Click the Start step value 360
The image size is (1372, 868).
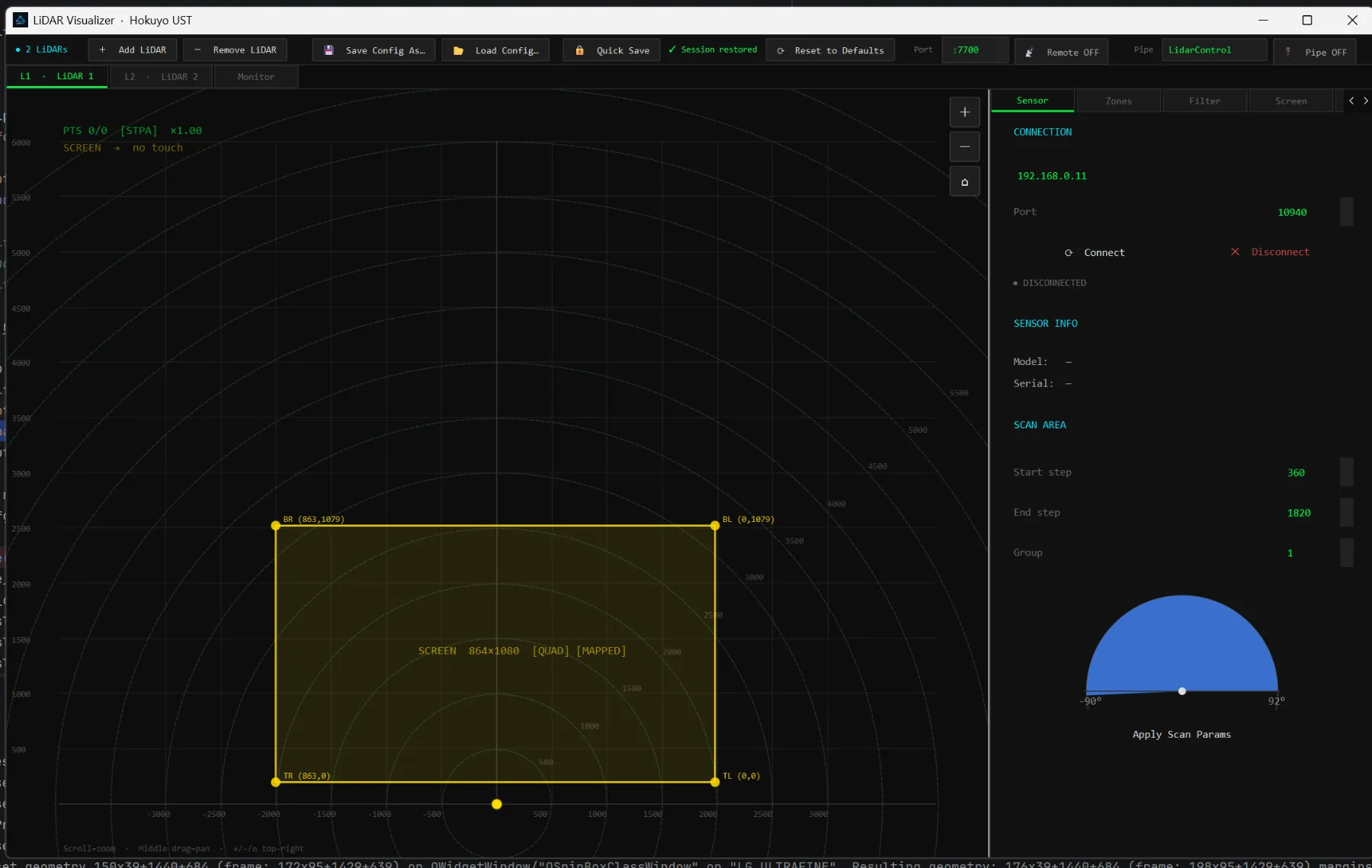pyautogui.click(x=1296, y=472)
